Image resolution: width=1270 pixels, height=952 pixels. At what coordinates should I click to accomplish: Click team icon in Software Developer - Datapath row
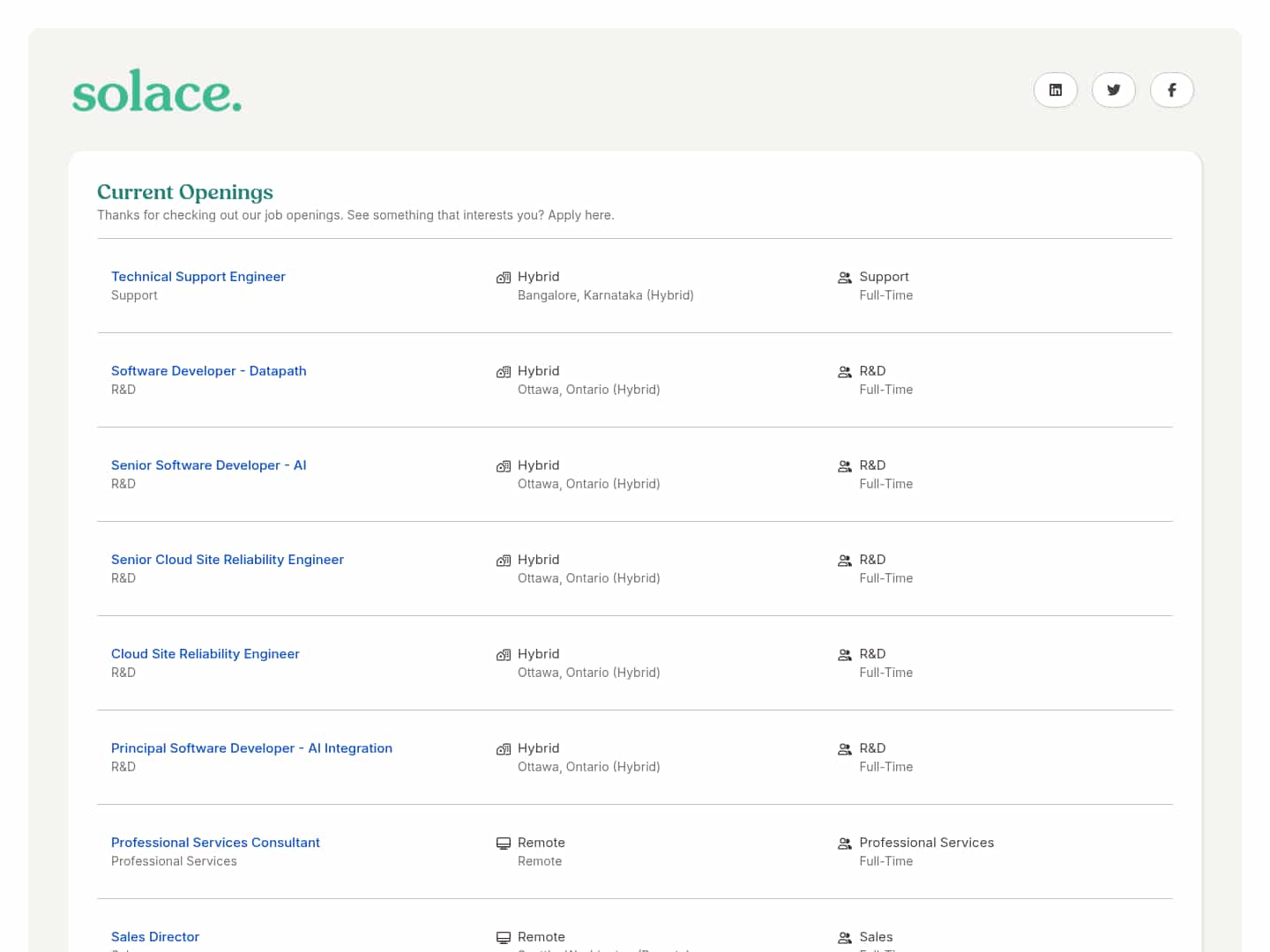[x=845, y=372]
